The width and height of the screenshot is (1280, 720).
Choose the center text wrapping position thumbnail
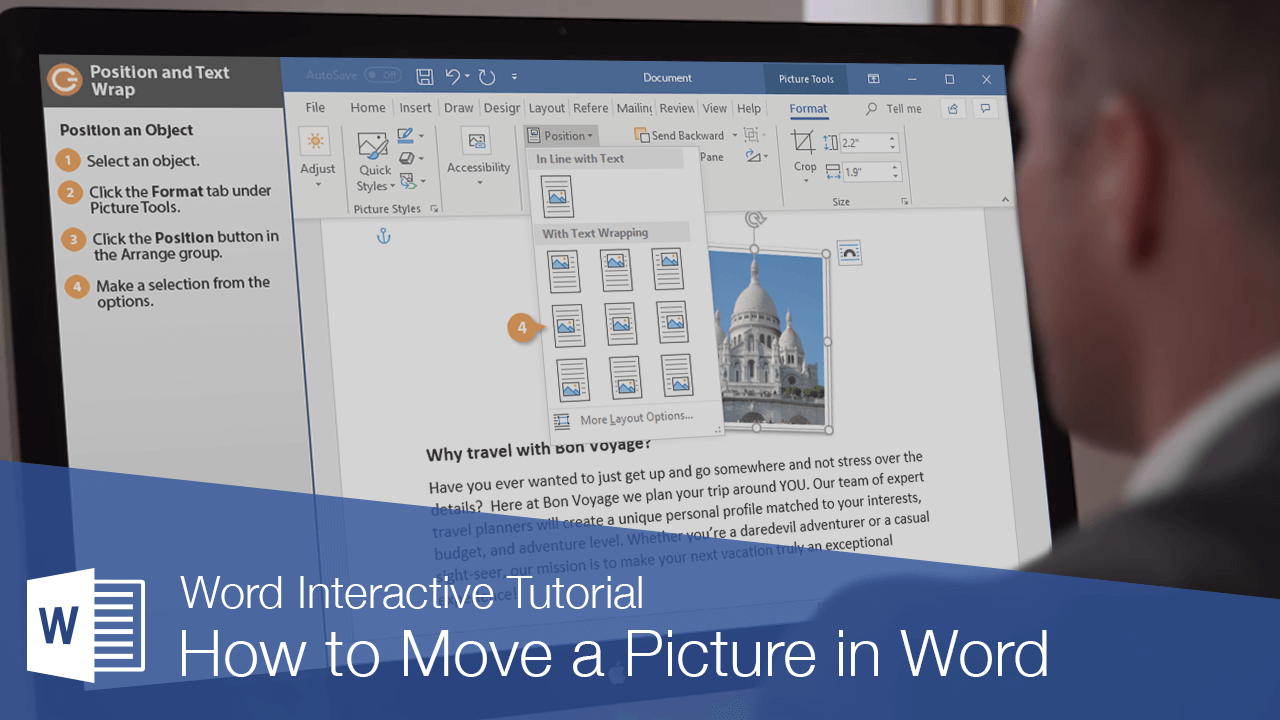620,323
